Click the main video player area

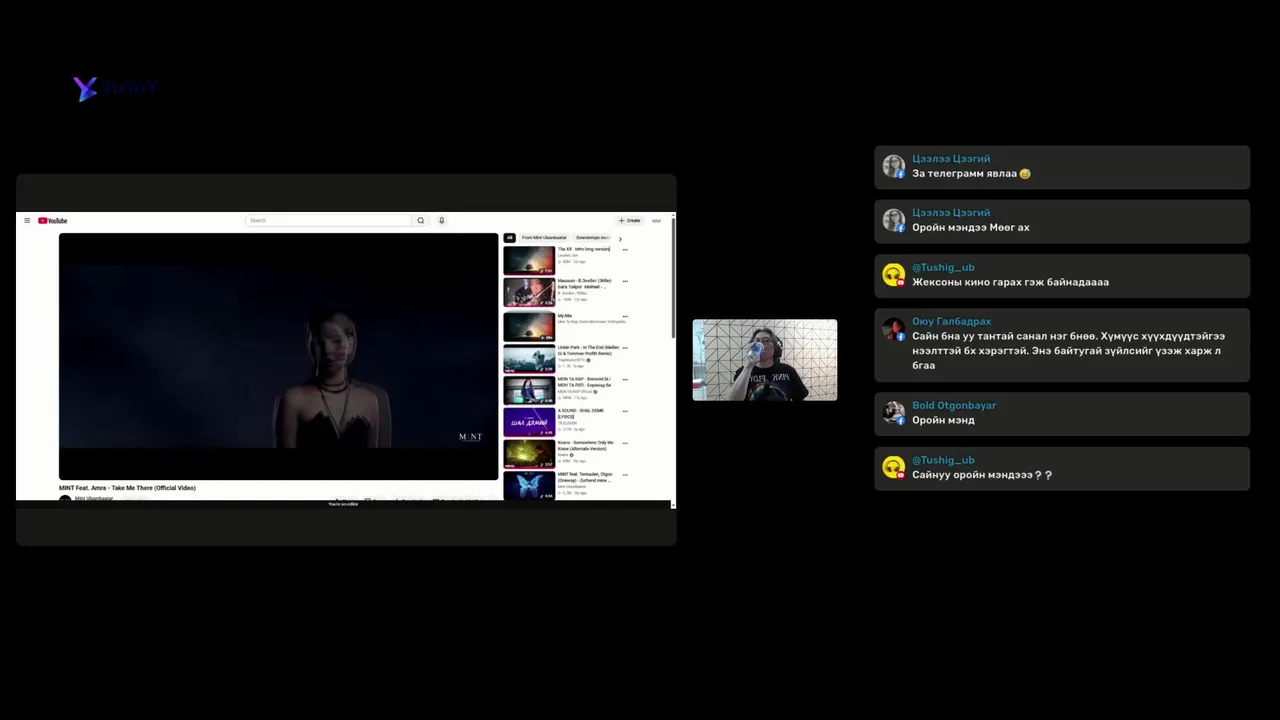[278, 356]
